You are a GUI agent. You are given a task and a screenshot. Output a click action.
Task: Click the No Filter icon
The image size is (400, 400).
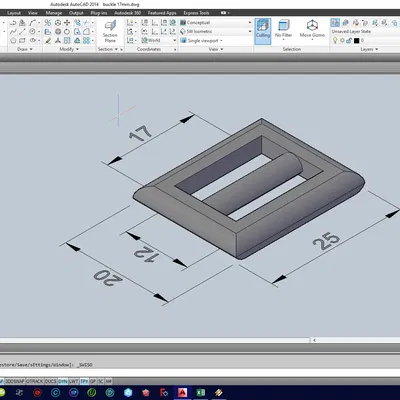(283, 25)
